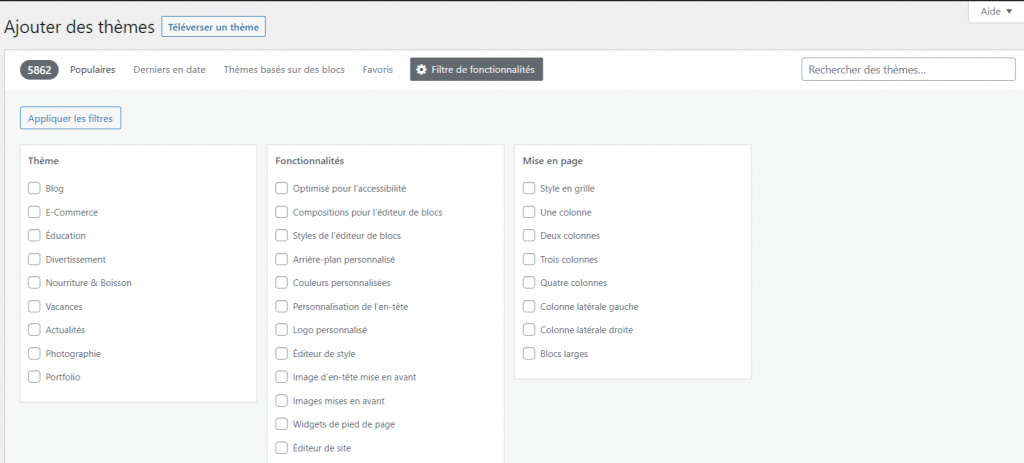The height and width of the screenshot is (463, 1024).
Task: Click Appliquer les filtres button
Action: point(71,118)
